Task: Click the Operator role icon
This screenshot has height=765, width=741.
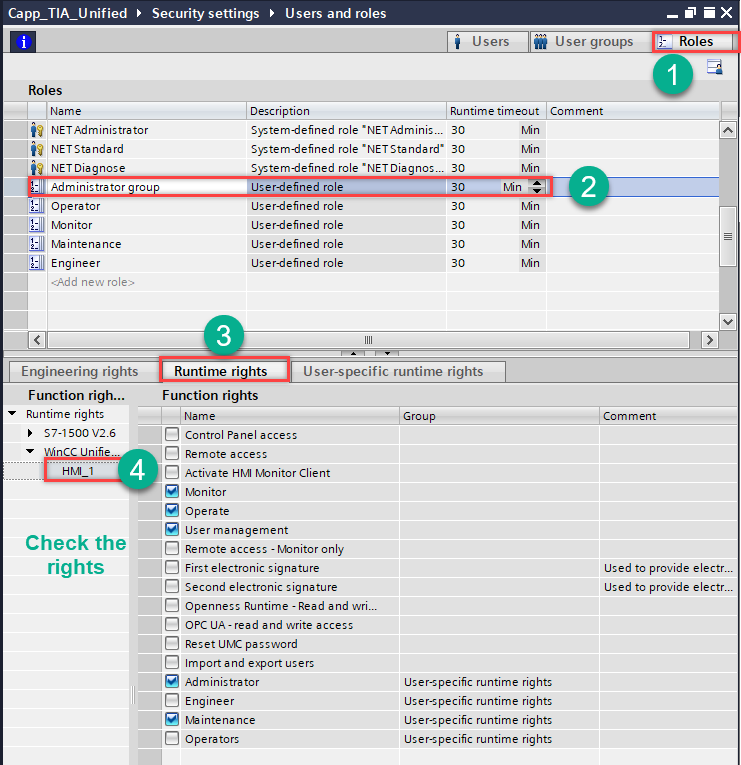Action: pyautogui.click(x=37, y=206)
